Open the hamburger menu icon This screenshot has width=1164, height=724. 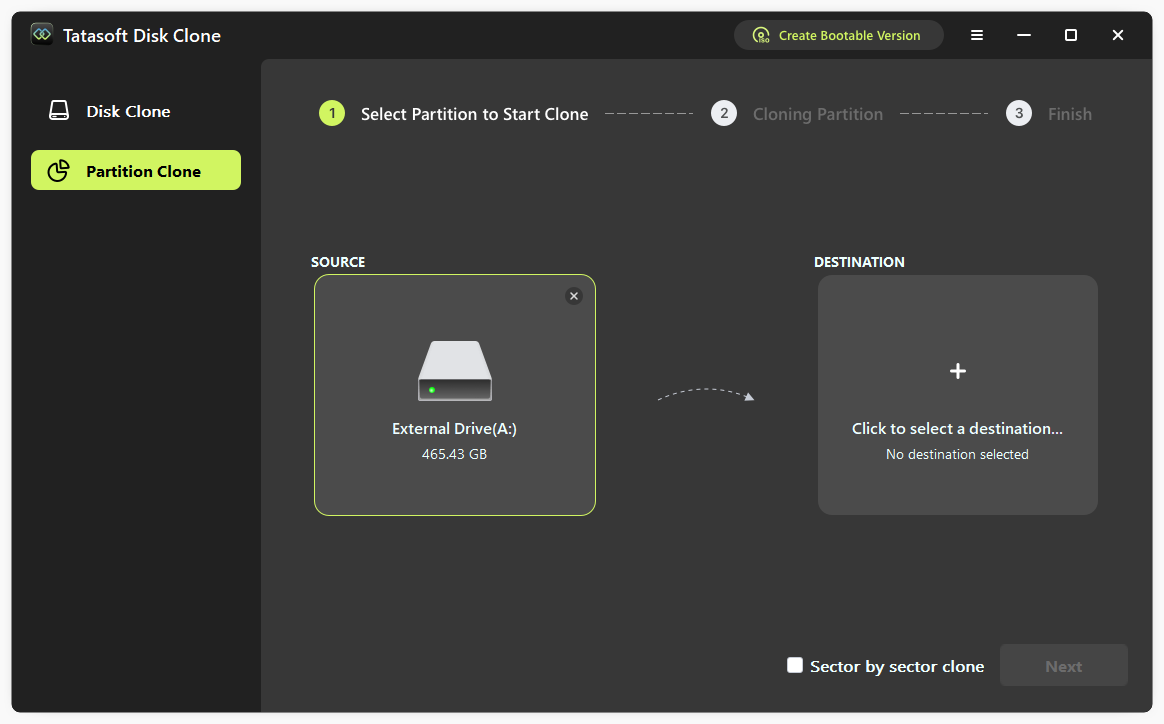tap(976, 34)
